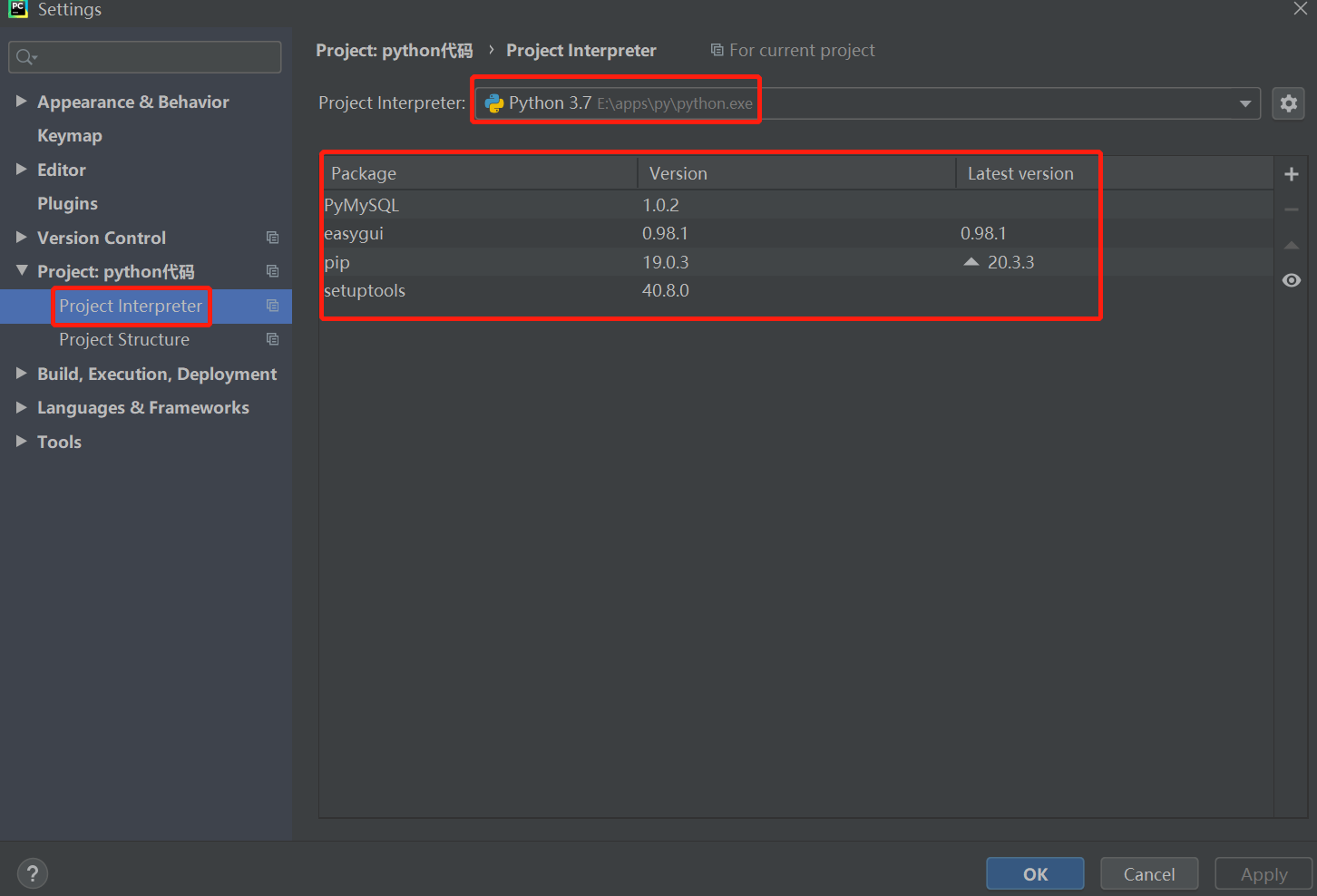Click the upgrade package arrow icon
The width and height of the screenshot is (1317, 896).
tap(1292, 245)
